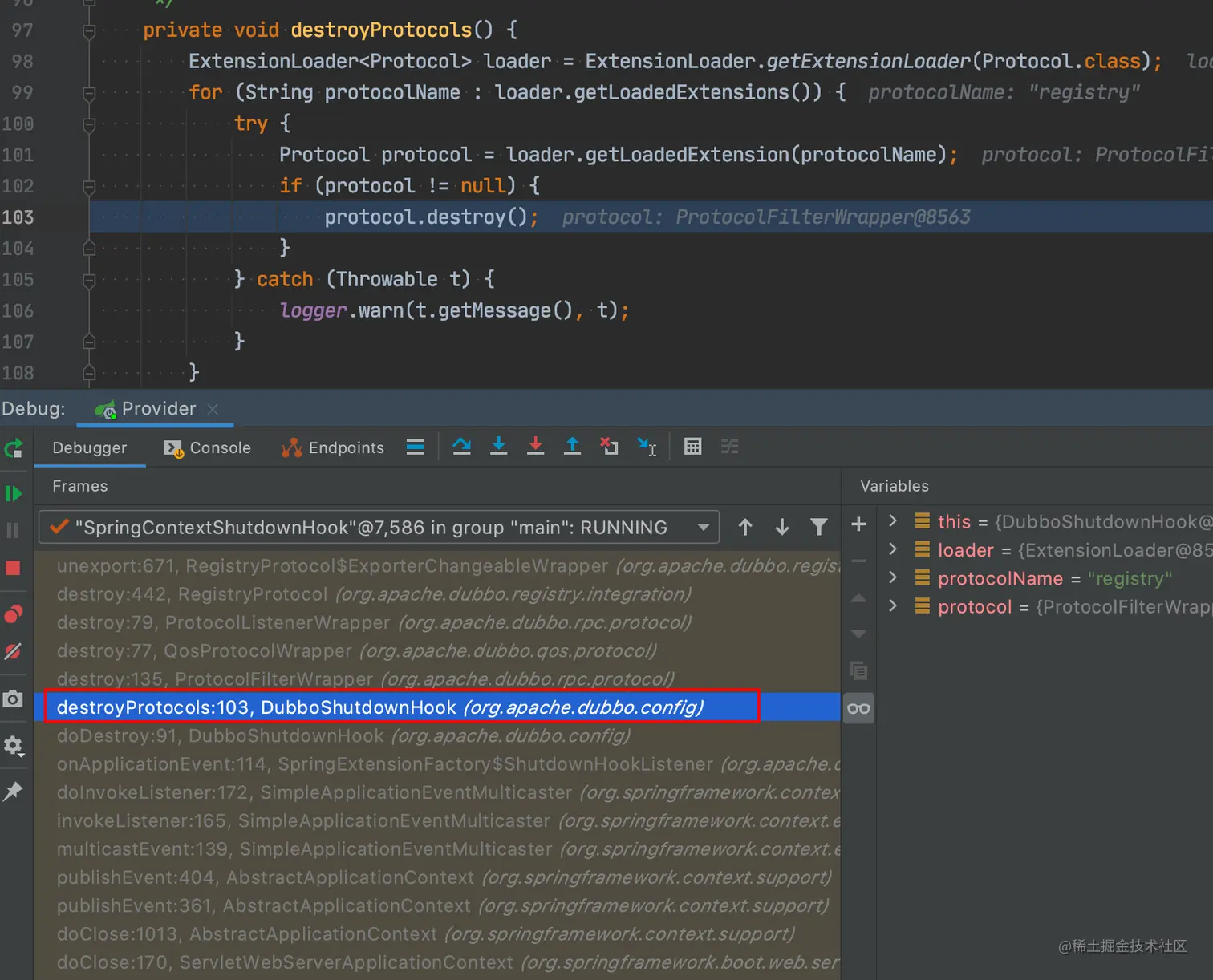Step over the current line

click(x=461, y=447)
